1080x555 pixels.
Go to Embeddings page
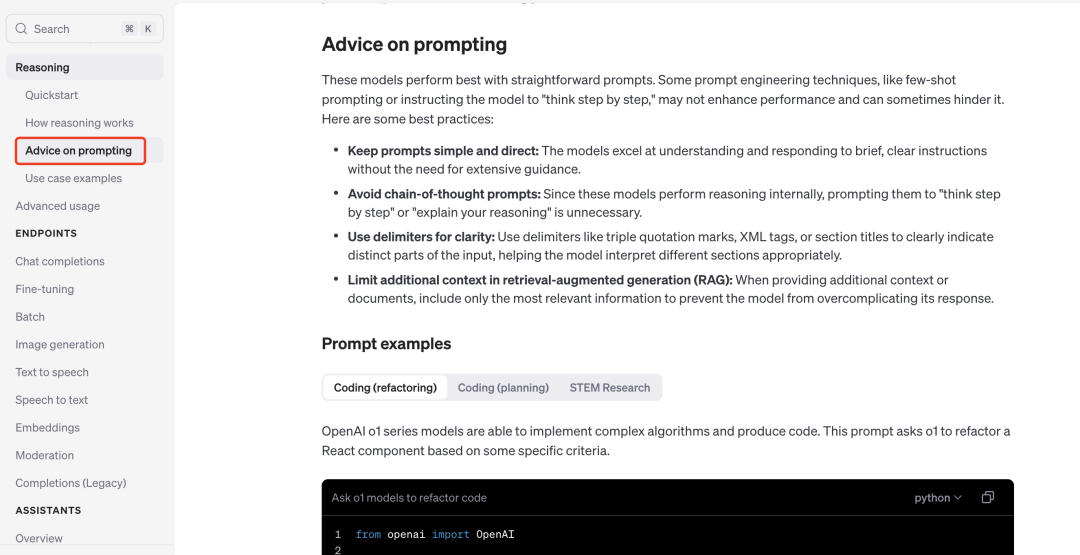[47, 427]
